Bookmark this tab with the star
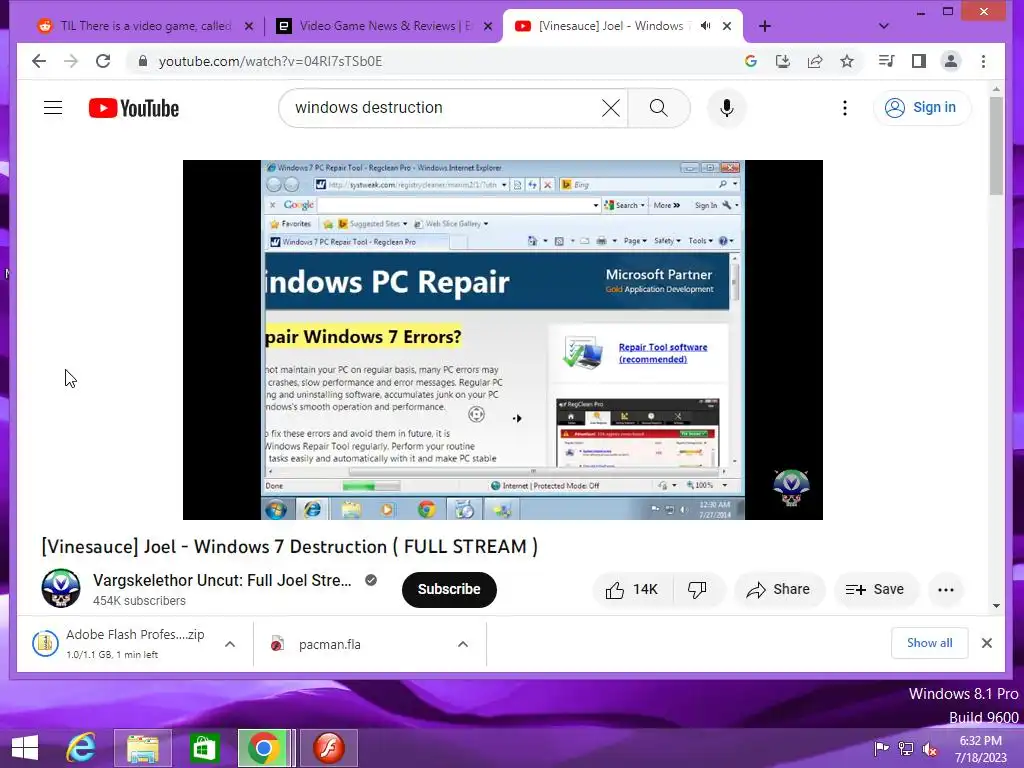This screenshot has height=768, width=1024. [847, 61]
